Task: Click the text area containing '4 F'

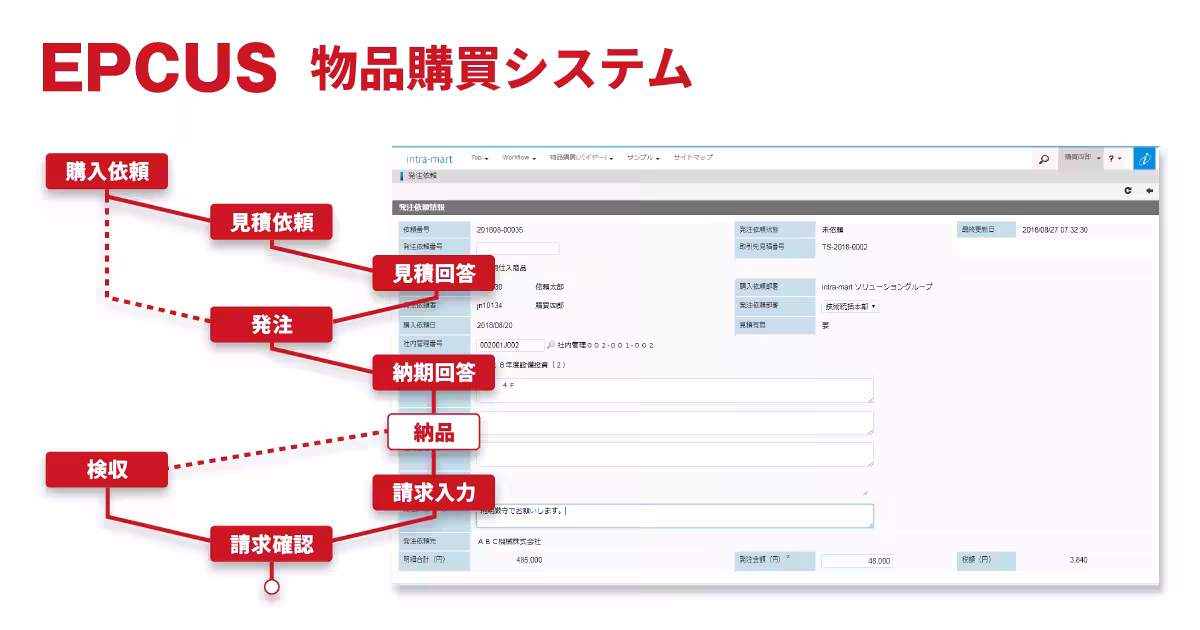Action: click(x=675, y=391)
